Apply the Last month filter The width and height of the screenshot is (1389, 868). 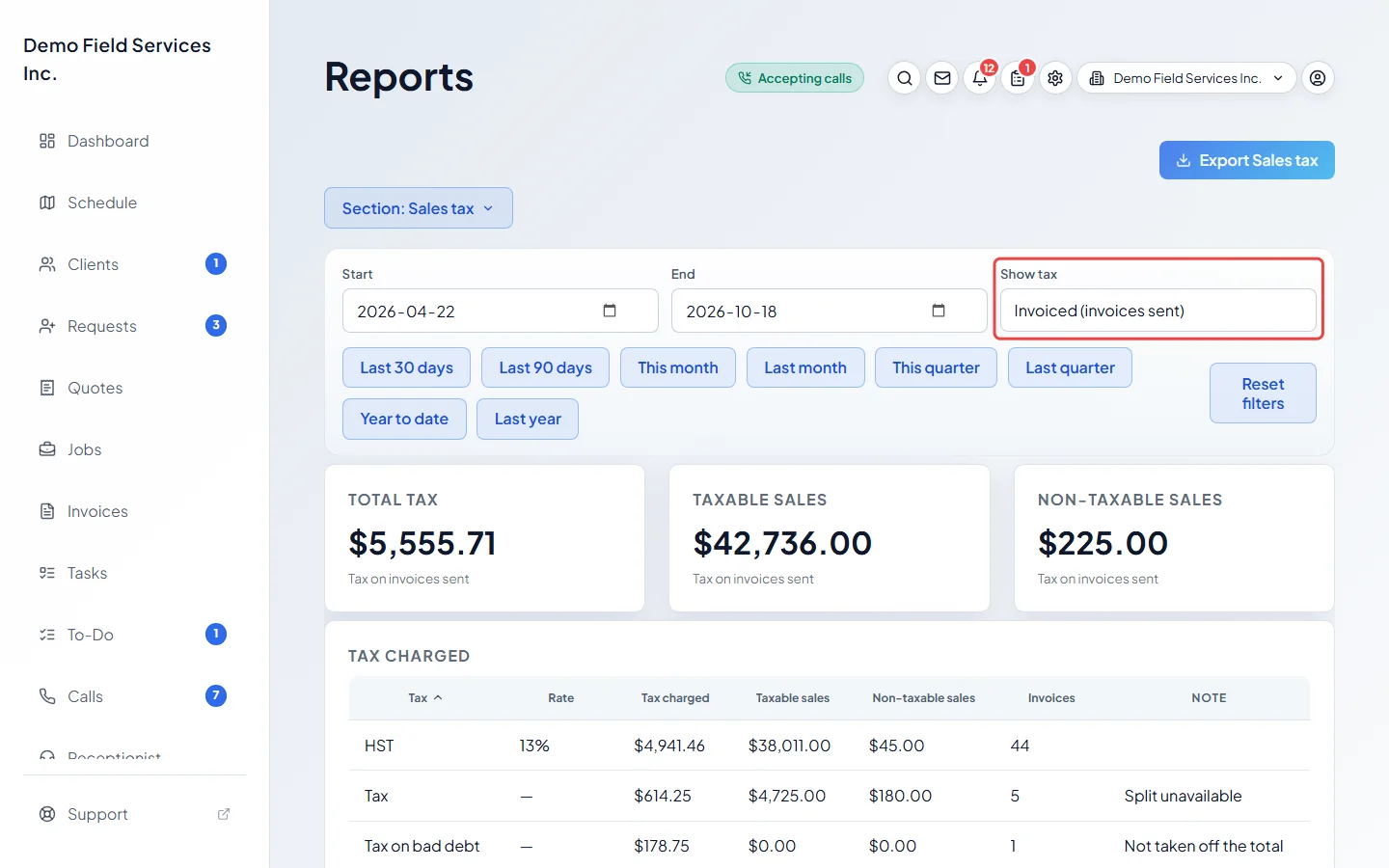[805, 367]
